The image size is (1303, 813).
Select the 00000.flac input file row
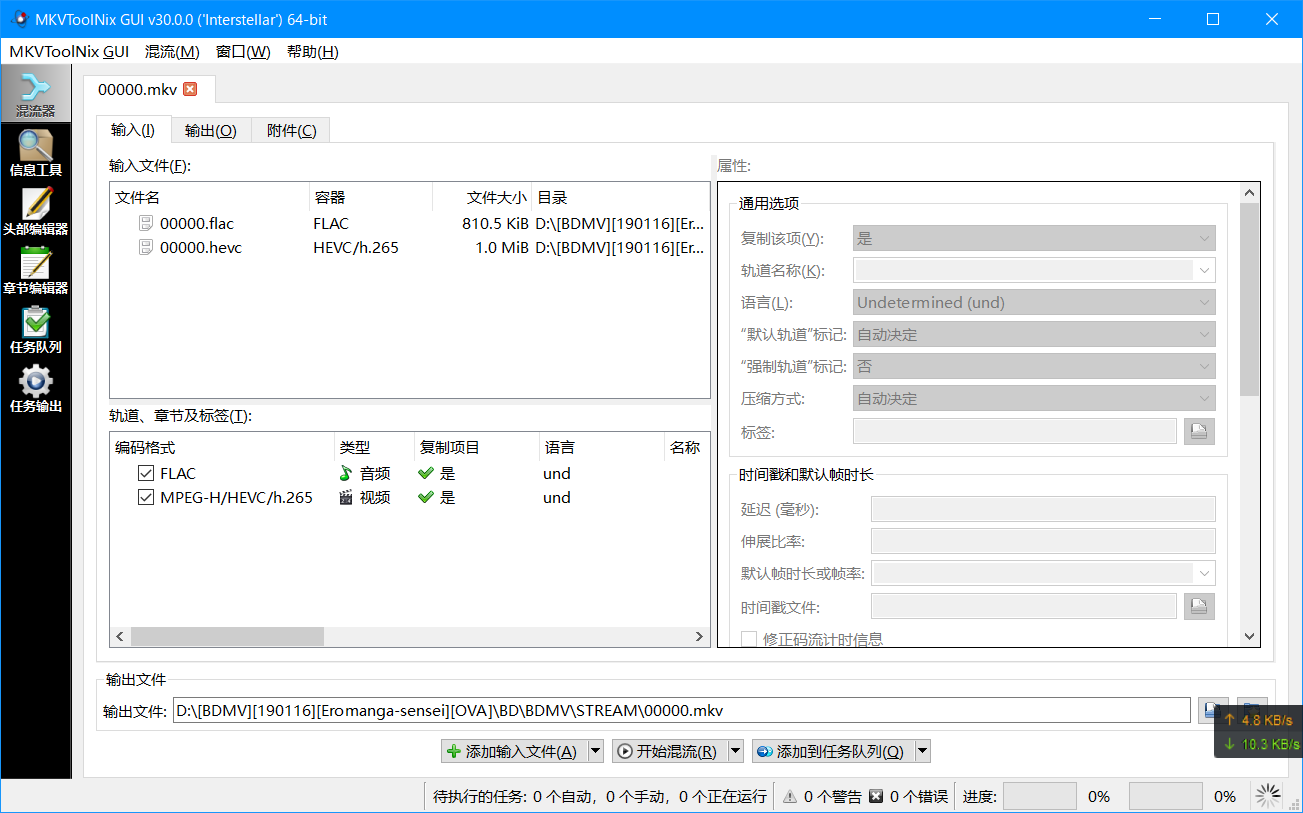coord(410,223)
